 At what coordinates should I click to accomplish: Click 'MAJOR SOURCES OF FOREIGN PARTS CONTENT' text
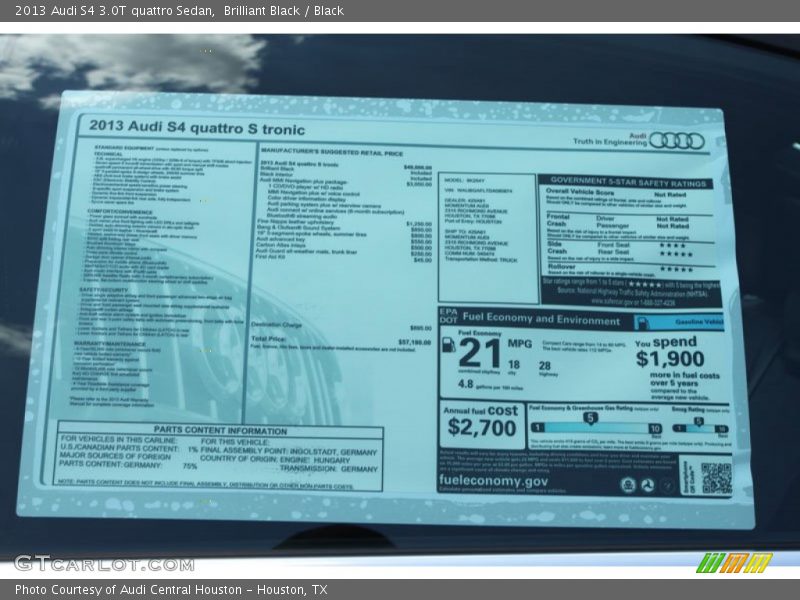[x=115, y=460]
